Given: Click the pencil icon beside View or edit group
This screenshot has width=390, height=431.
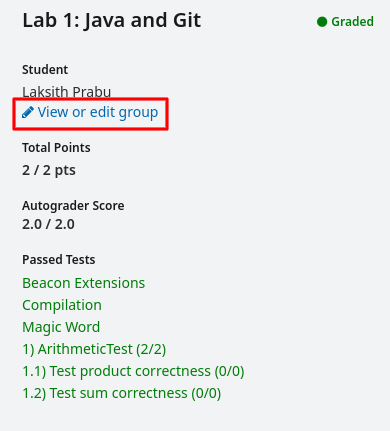Looking at the screenshot, I should [x=28, y=112].
